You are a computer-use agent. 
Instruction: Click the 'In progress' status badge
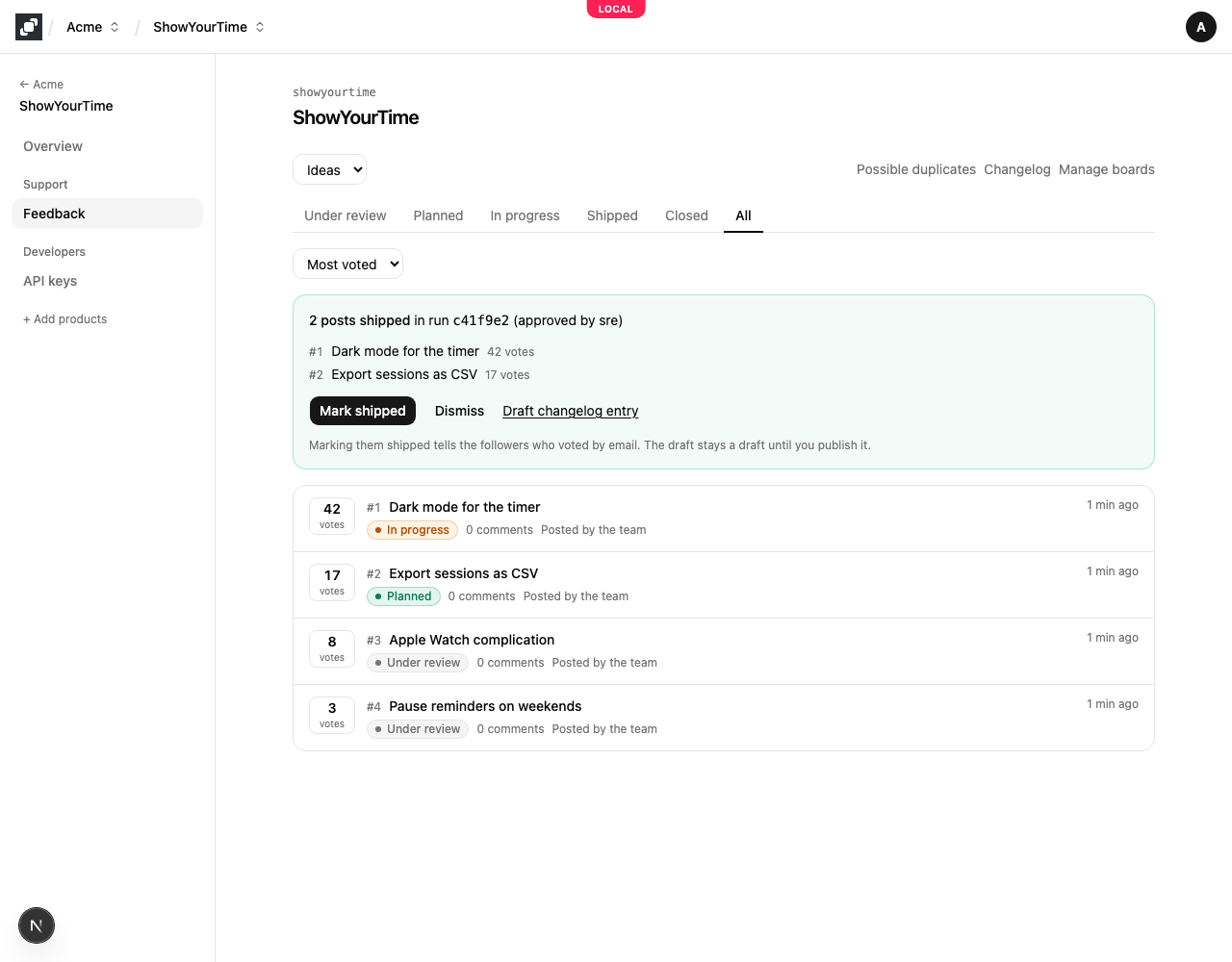tap(412, 530)
